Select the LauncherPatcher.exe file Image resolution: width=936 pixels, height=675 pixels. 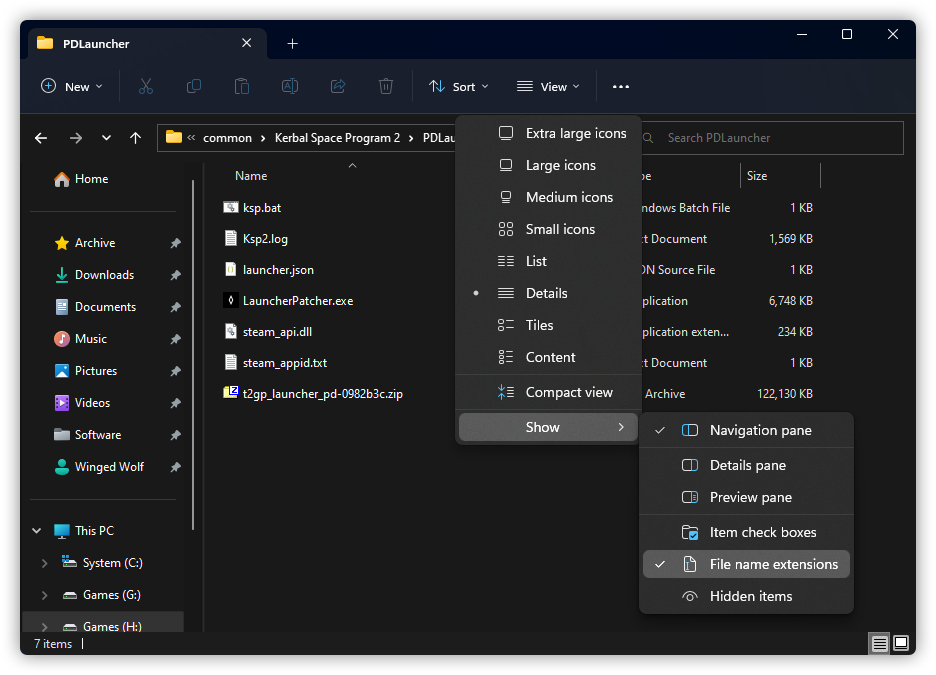[297, 301]
